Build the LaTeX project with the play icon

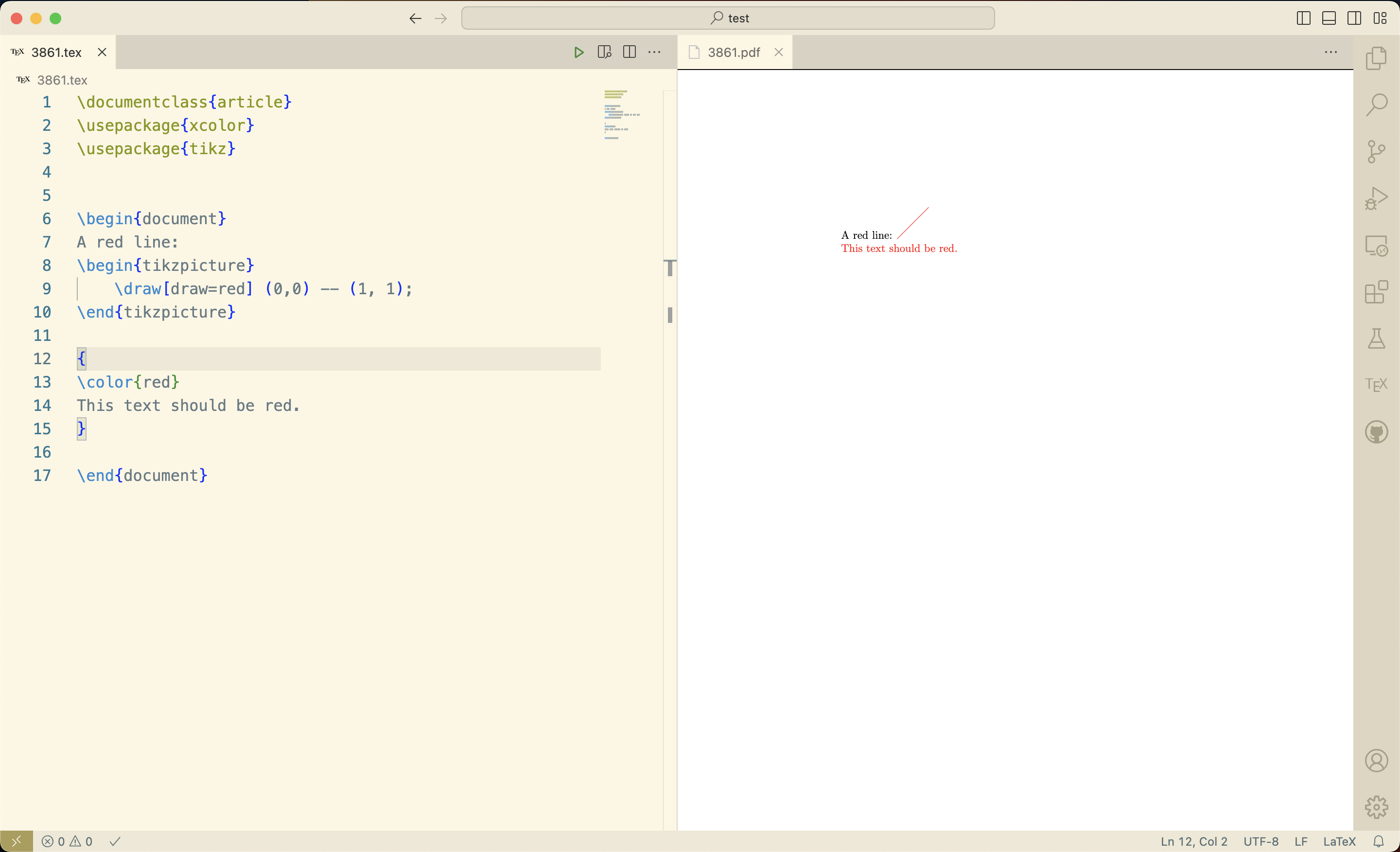pos(578,52)
